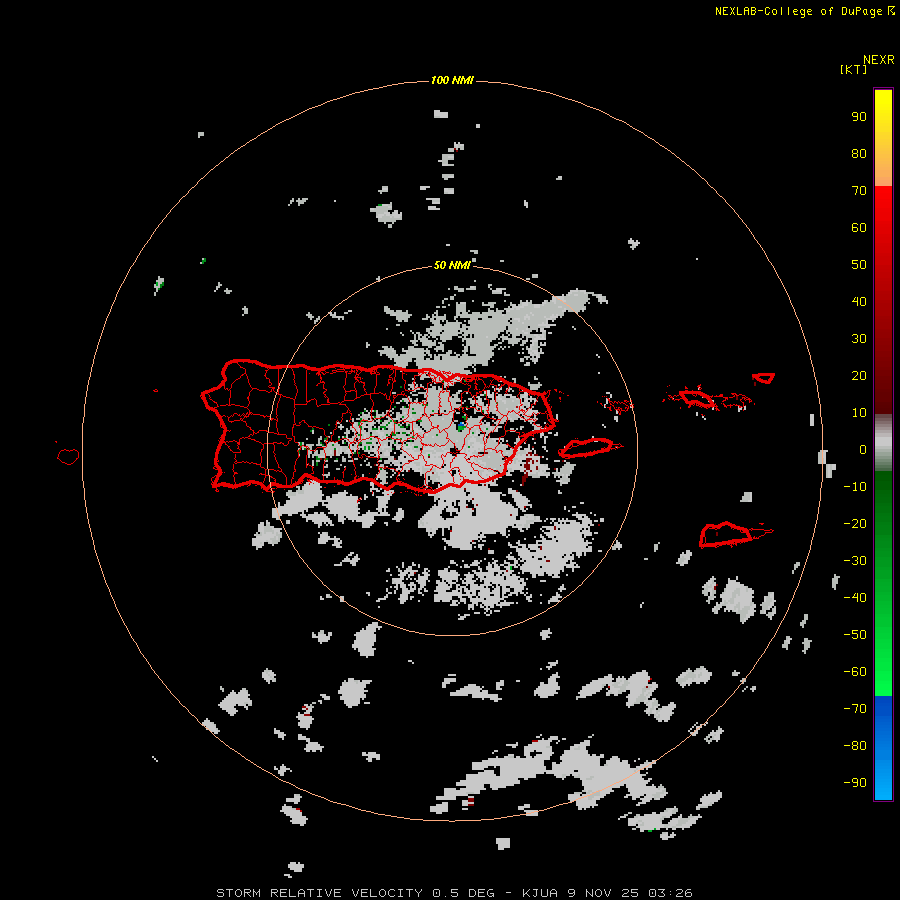Select the positive 80 knot scale label
The width and height of the screenshot is (900, 900).
859,154
